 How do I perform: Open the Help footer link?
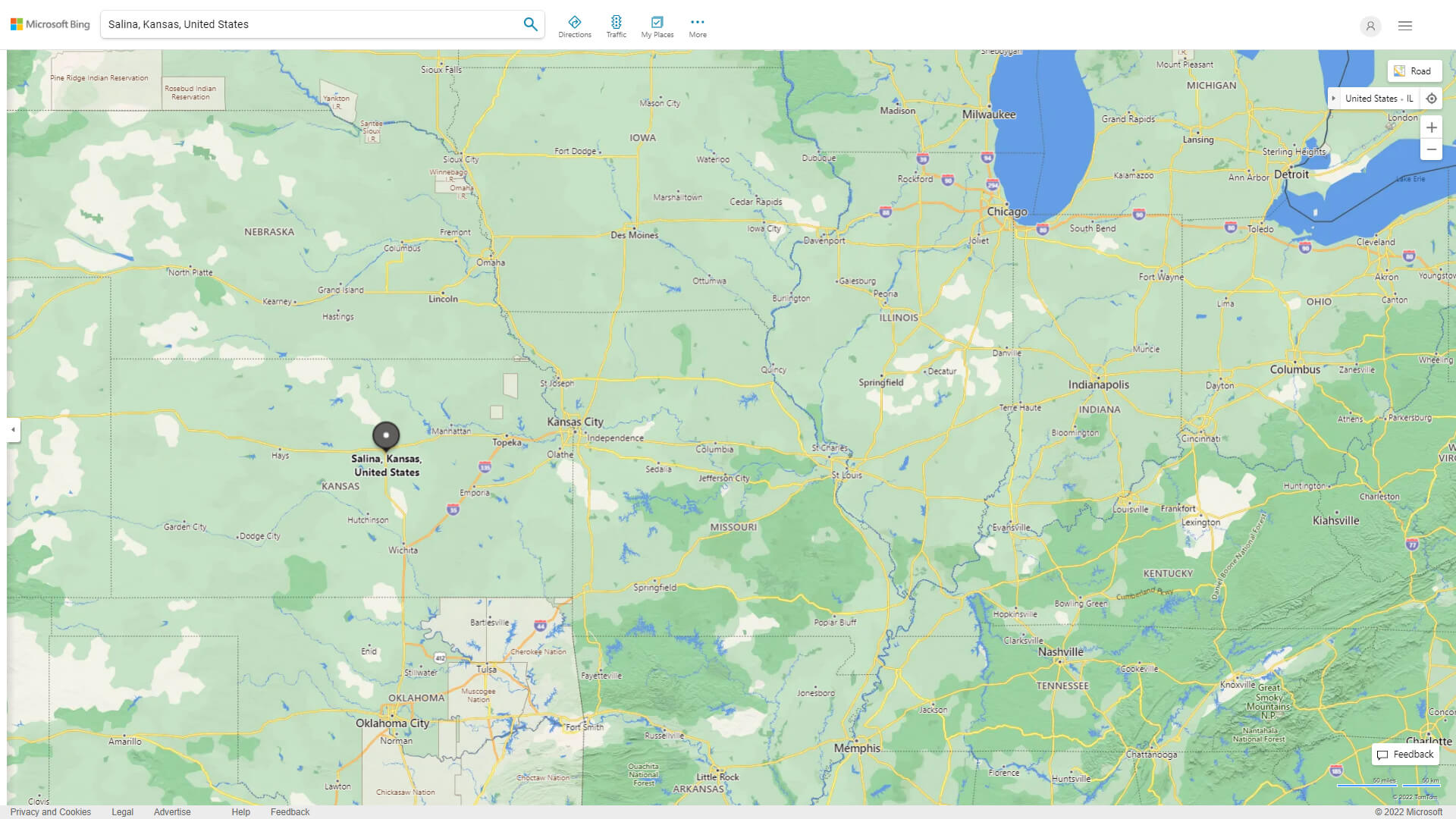tap(240, 811)
